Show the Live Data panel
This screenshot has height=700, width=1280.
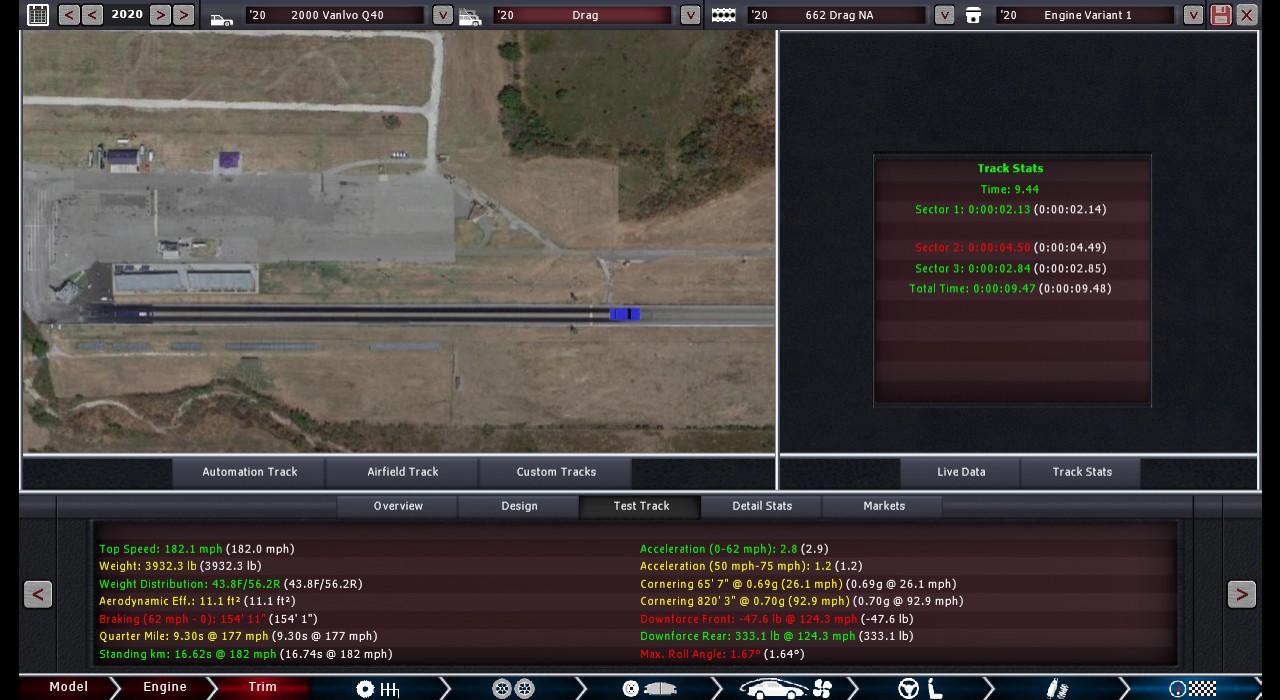(x=961, y=472)
